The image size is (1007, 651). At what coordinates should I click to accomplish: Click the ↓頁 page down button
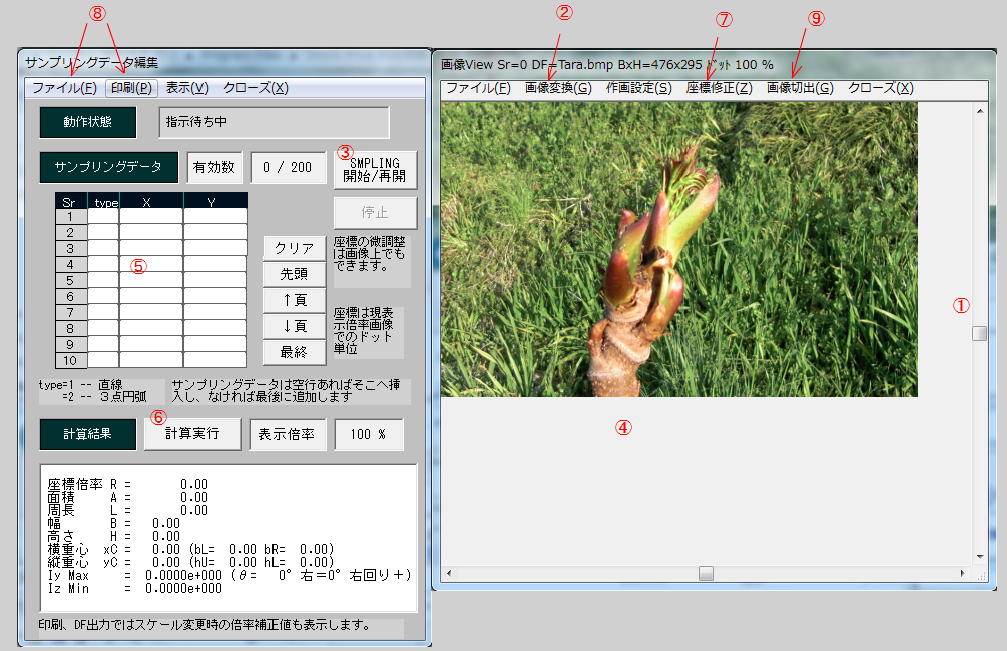294,326
